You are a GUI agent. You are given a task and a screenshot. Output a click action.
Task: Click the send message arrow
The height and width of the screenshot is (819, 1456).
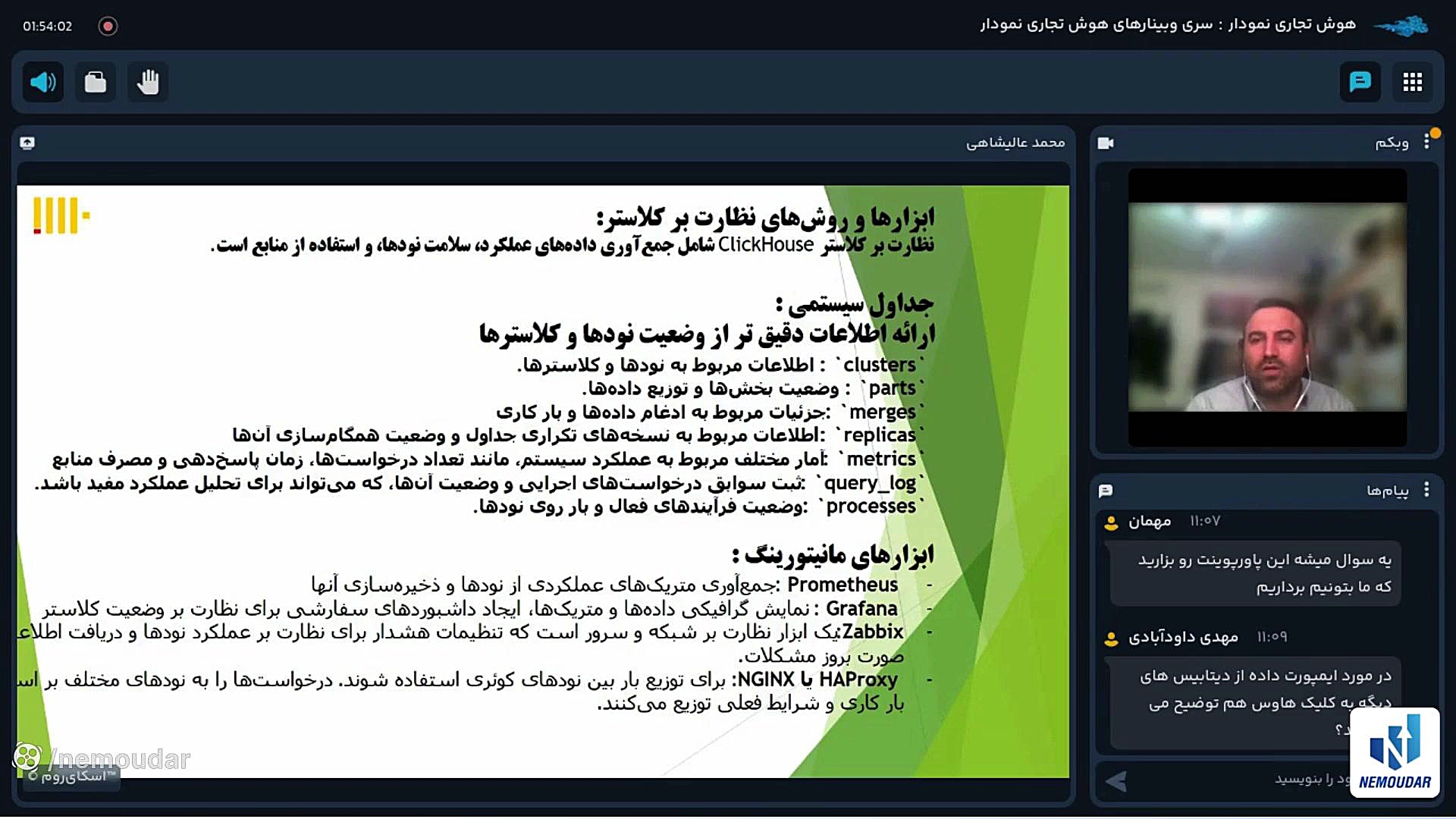click(x=1116, y=781)
